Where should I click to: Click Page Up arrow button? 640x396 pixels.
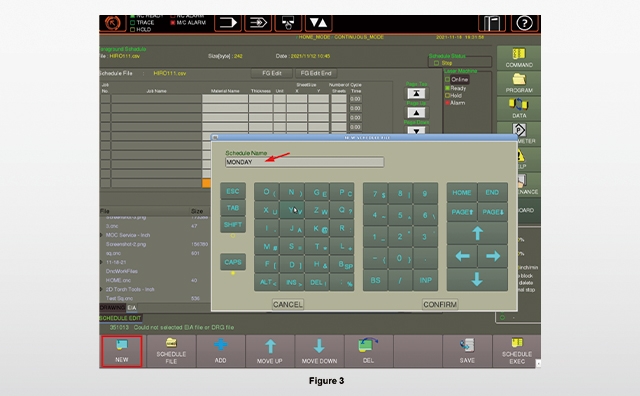click(x=416, y=113)
